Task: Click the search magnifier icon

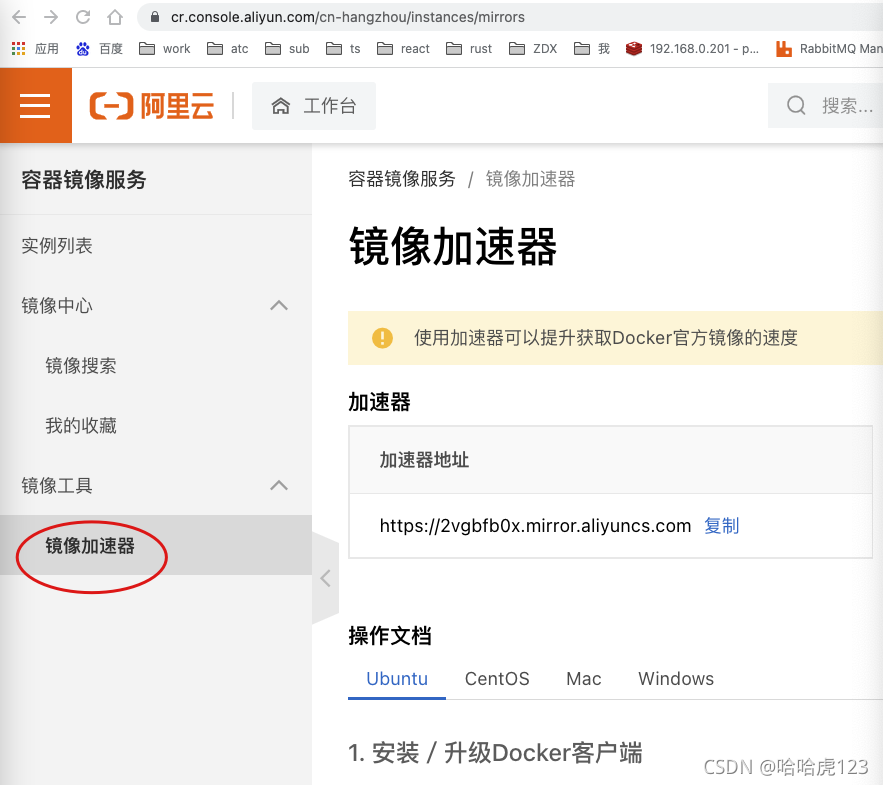Action: (796, 105)
